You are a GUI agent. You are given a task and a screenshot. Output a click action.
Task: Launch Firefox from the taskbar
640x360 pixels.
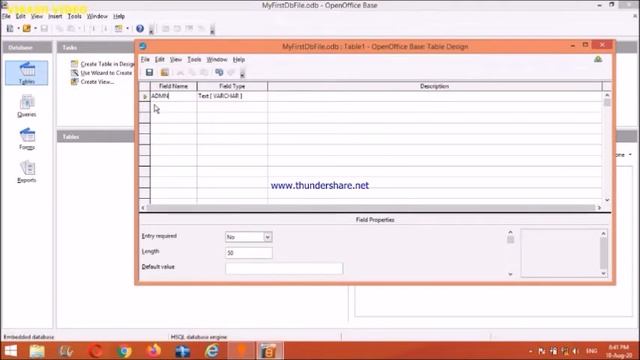[153, 351]
